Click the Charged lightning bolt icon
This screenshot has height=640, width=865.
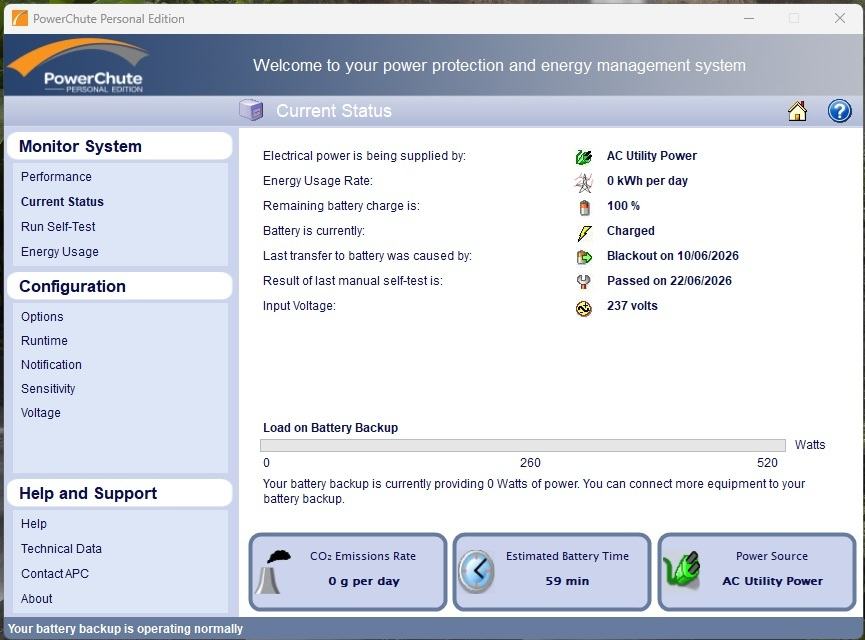pos(584,232)
